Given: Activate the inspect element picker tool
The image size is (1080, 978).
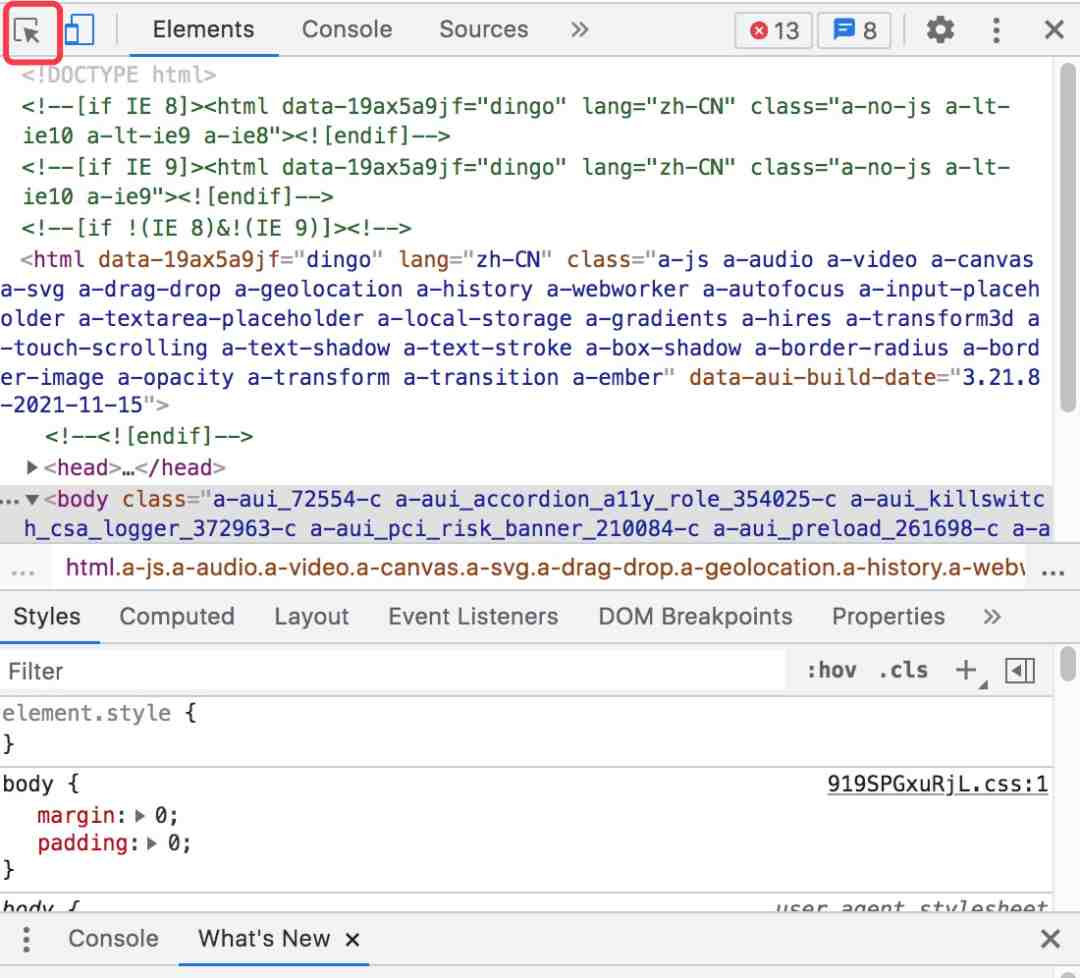Looking at the screenshot, I should (28, 32).
